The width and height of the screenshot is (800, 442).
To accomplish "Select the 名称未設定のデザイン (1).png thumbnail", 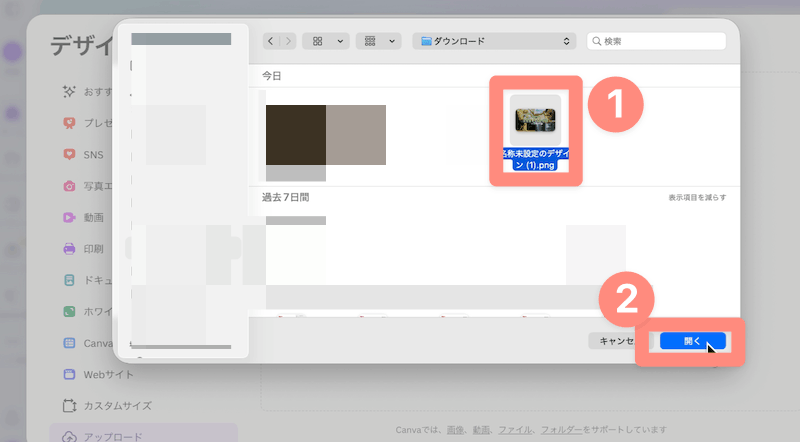I will pos(535,119).
